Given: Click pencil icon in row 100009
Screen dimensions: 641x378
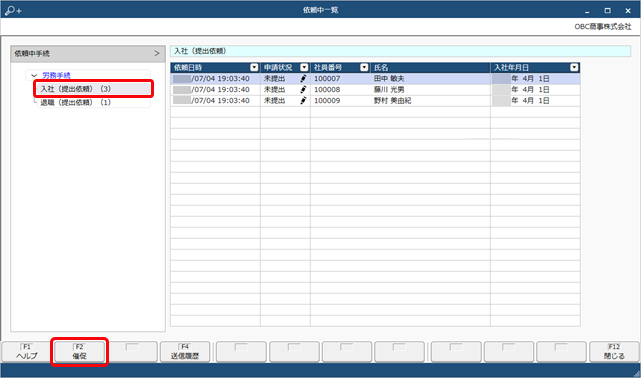Looking at the screenshot, I should click(x=303, y=101).
